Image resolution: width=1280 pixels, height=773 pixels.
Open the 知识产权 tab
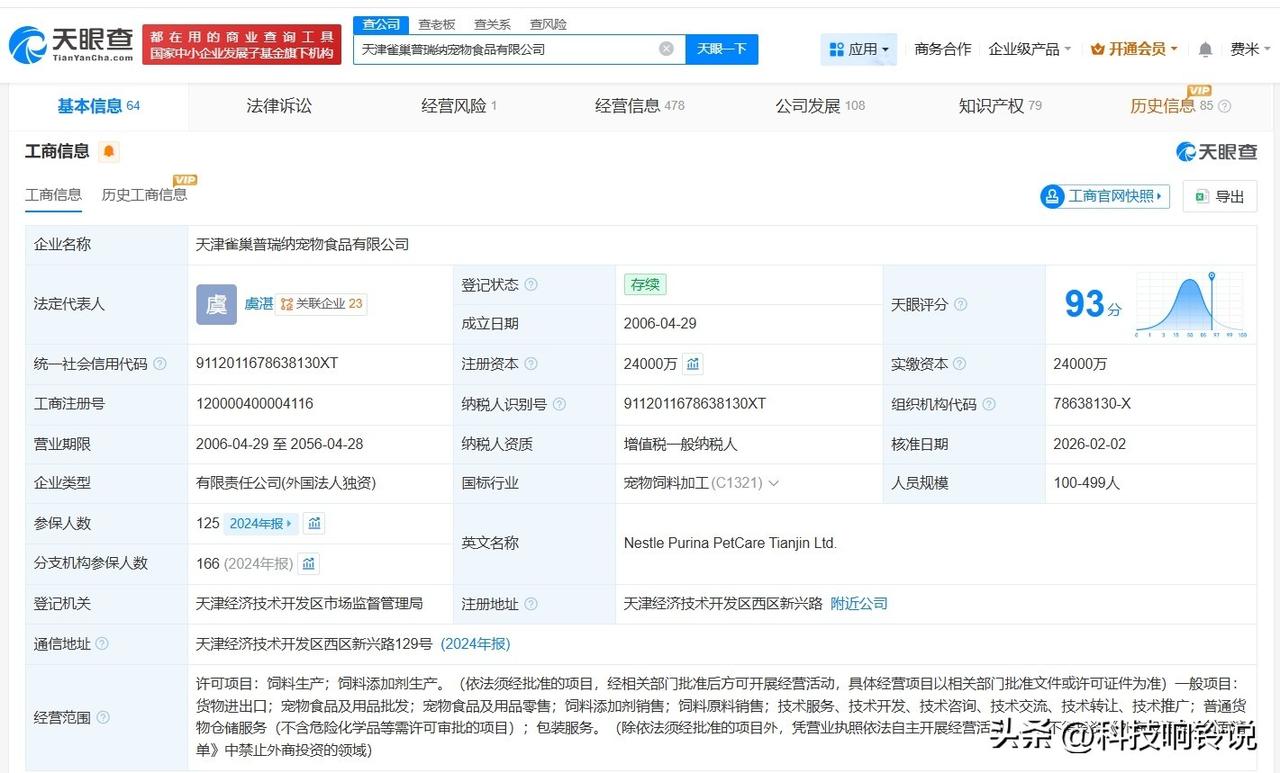tap(1000, 106)
